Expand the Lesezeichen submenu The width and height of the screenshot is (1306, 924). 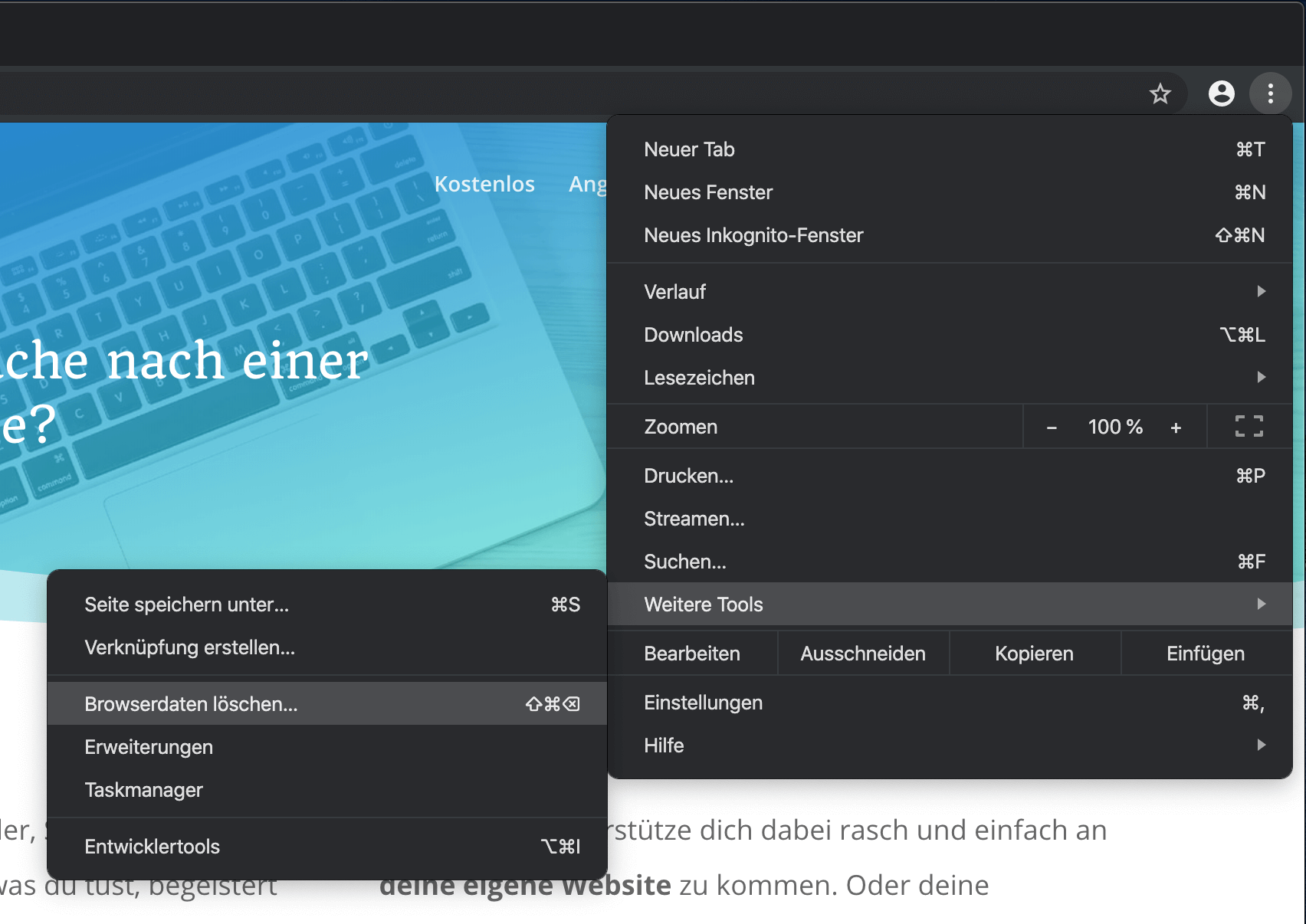[x=950, y=378]
